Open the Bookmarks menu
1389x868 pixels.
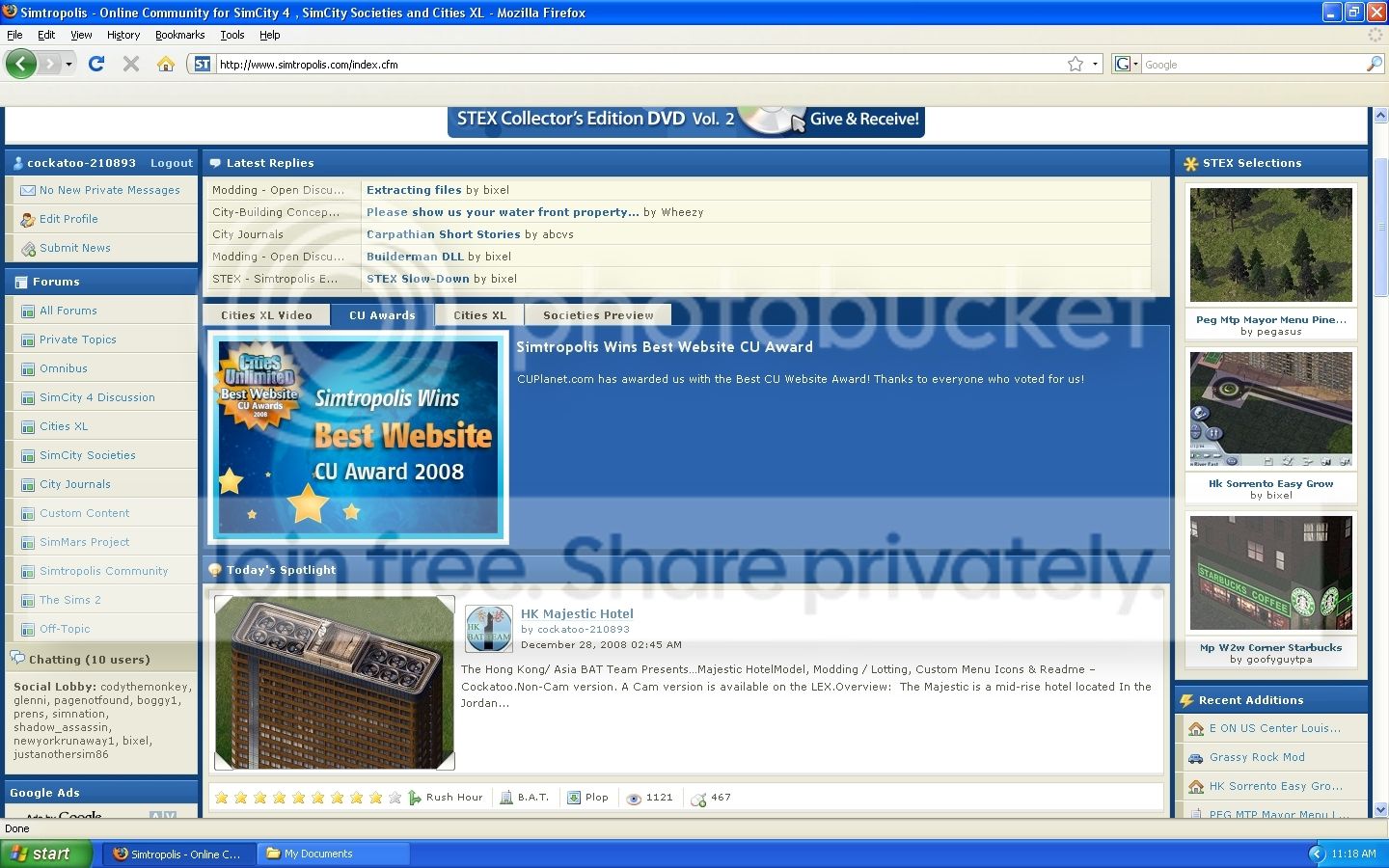(179, 35)
